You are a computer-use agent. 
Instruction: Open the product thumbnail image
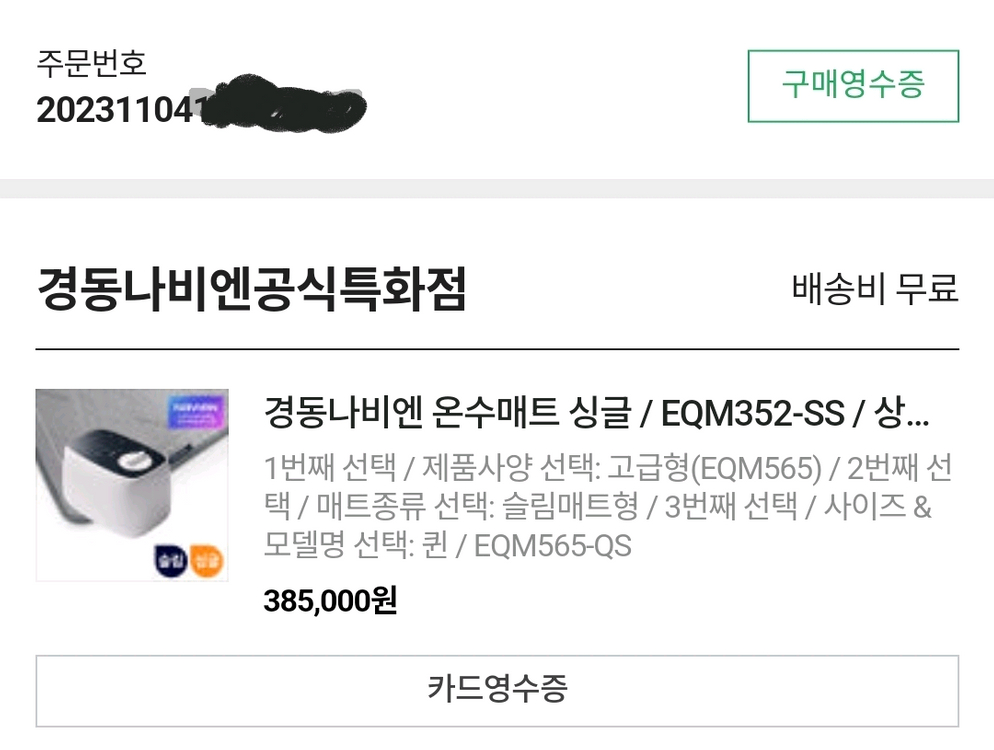pos(135,485)
